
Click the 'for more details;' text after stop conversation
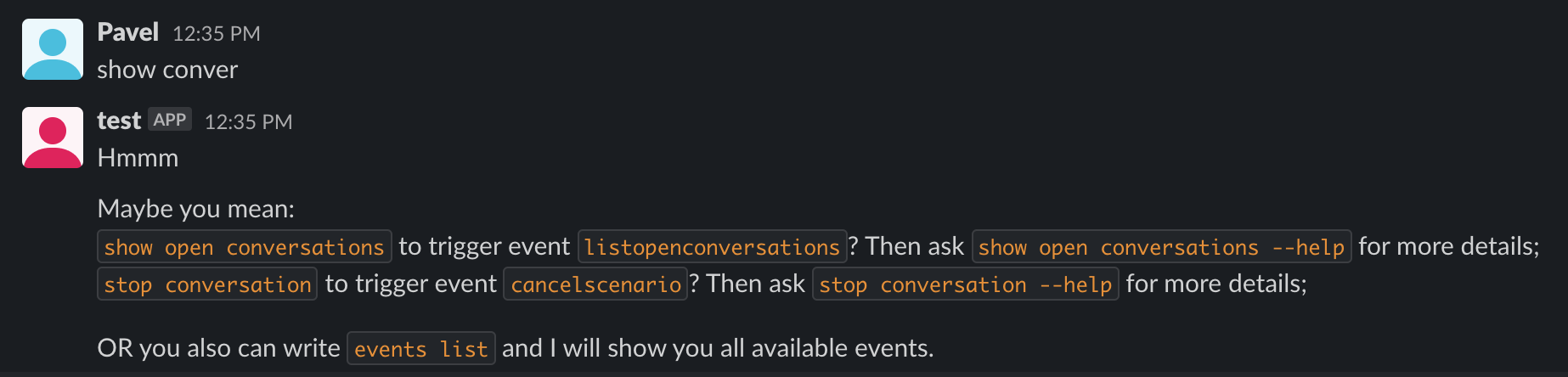coord(1216,284)
